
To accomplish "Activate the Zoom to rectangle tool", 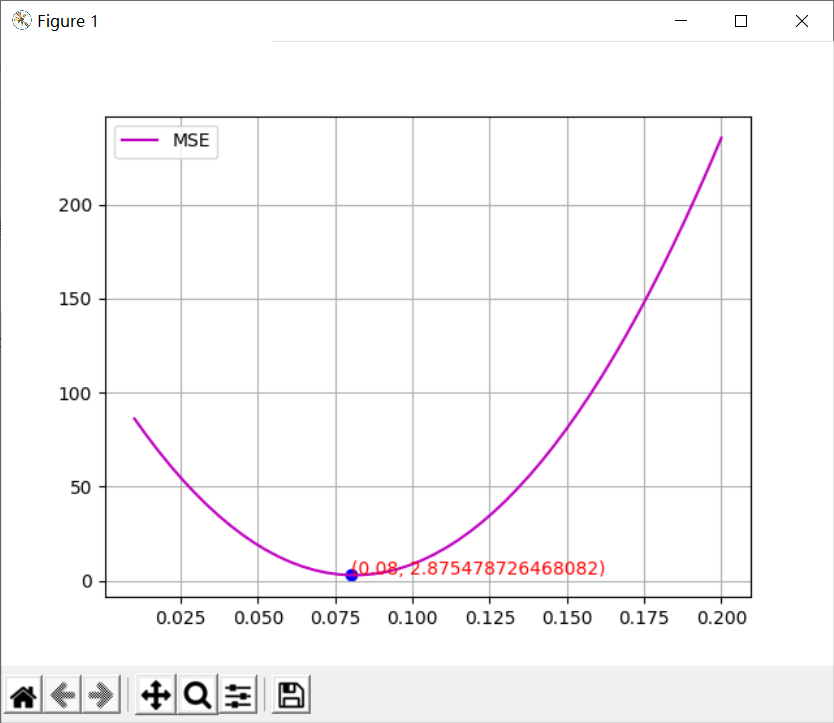I will click(197, 695).
